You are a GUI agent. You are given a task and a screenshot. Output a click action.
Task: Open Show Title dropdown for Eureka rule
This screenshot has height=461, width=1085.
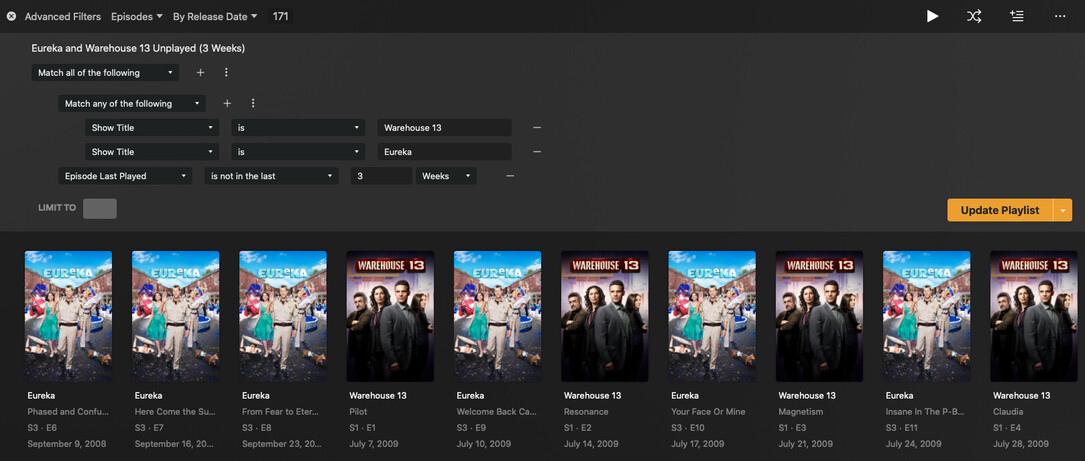point(152,152)
